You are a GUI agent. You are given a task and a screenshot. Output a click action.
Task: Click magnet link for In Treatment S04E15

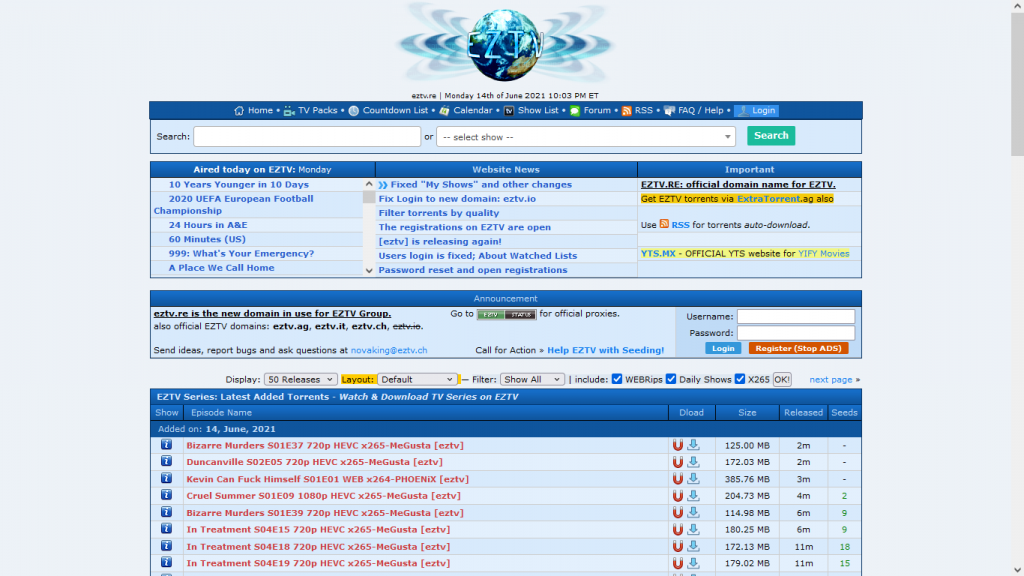click(678, 530)
